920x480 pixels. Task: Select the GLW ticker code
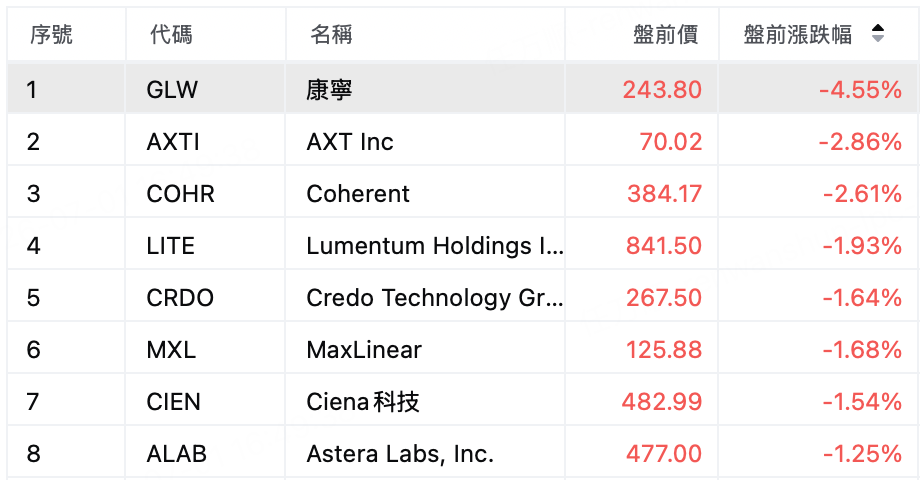coord(172,90)
